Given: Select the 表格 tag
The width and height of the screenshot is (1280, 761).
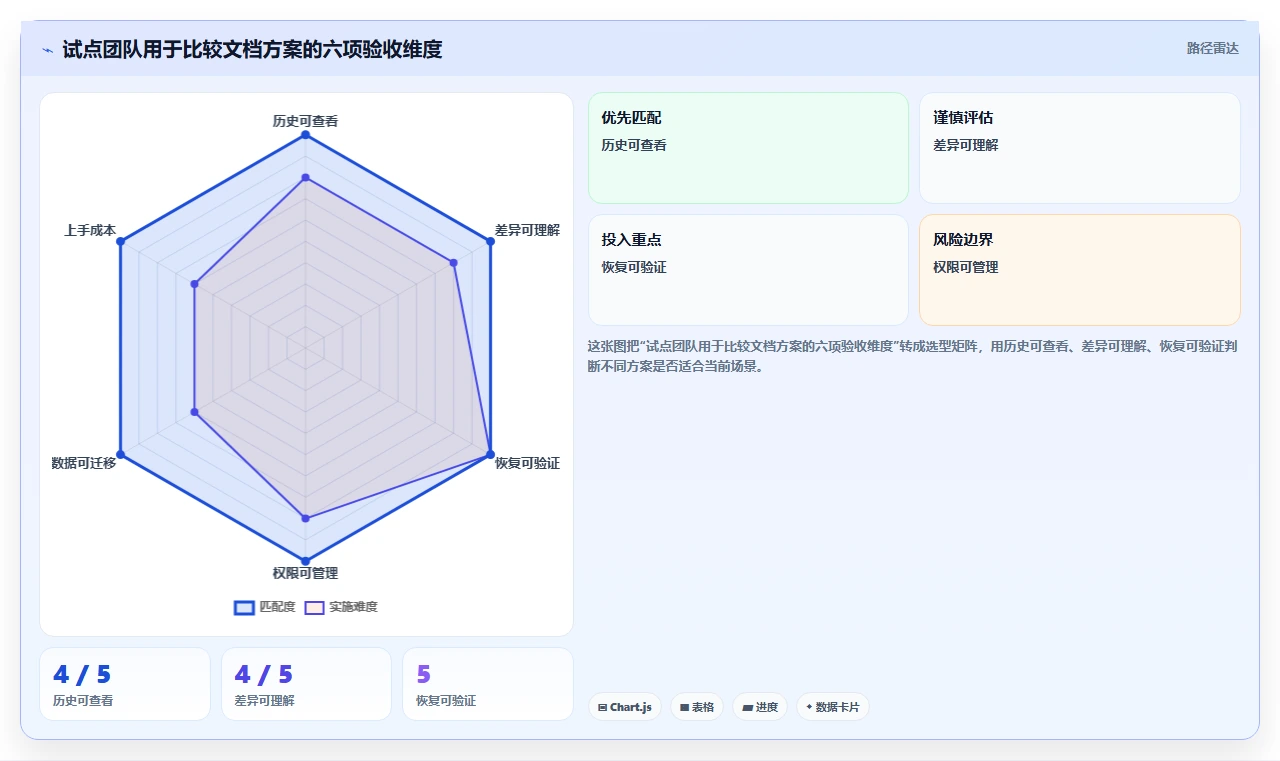Looking at the screenshot, I should click(x=697, y=707).
